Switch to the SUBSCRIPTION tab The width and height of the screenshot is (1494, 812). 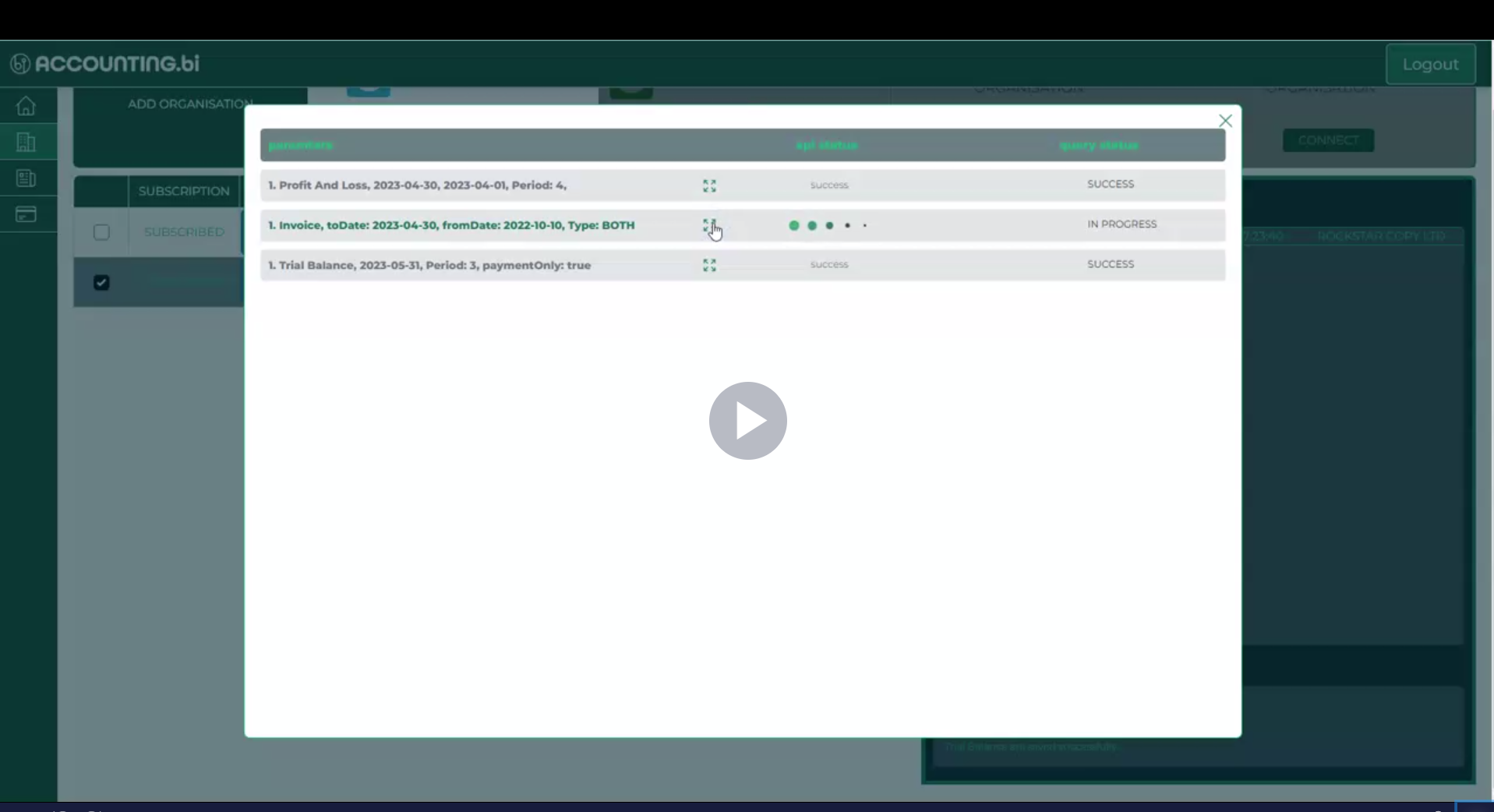point(183,190)
